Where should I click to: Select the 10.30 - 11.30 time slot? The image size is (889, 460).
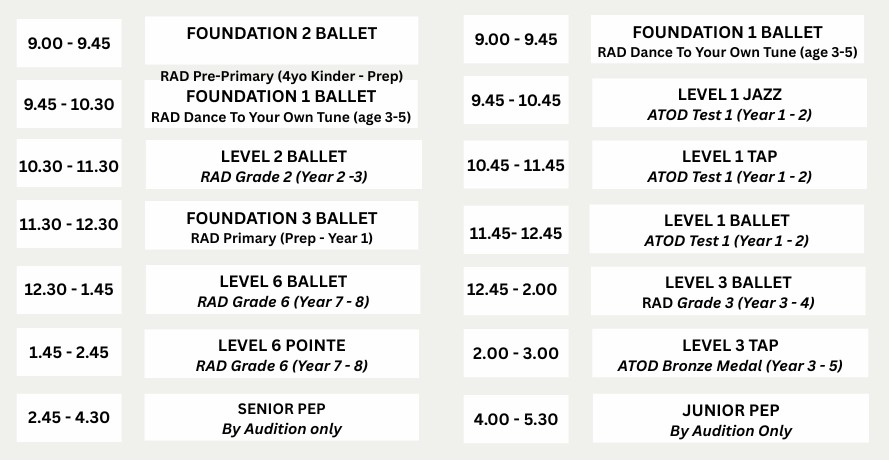pos(68,166)
